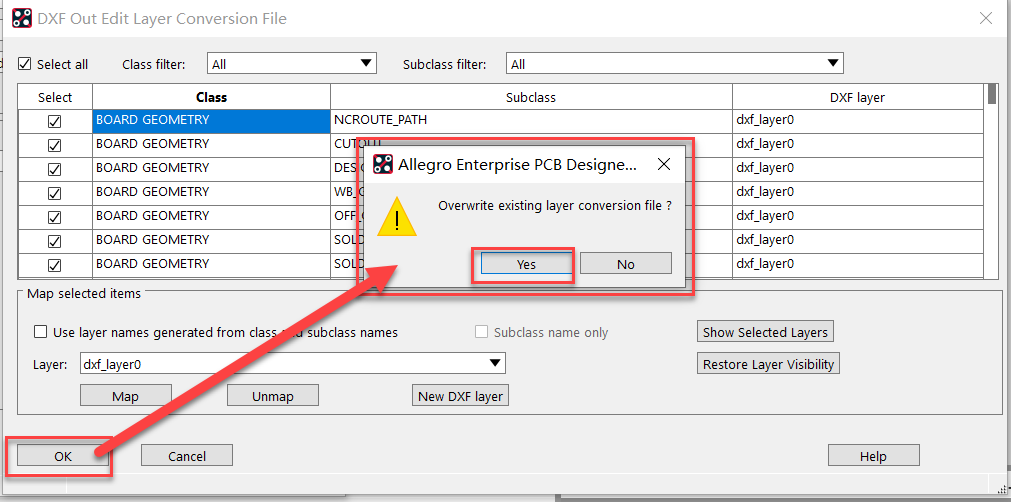The image size is (1011, 502).
Task: Click the Subclass column header
Action: point(531,97)
